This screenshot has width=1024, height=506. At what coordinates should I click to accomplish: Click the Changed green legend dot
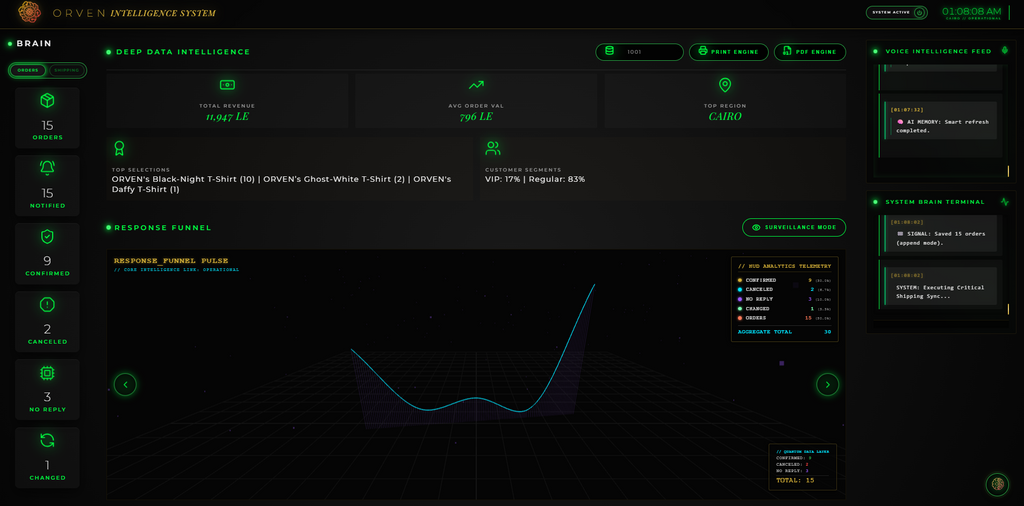pyautogui.click(x=740, y=308)
